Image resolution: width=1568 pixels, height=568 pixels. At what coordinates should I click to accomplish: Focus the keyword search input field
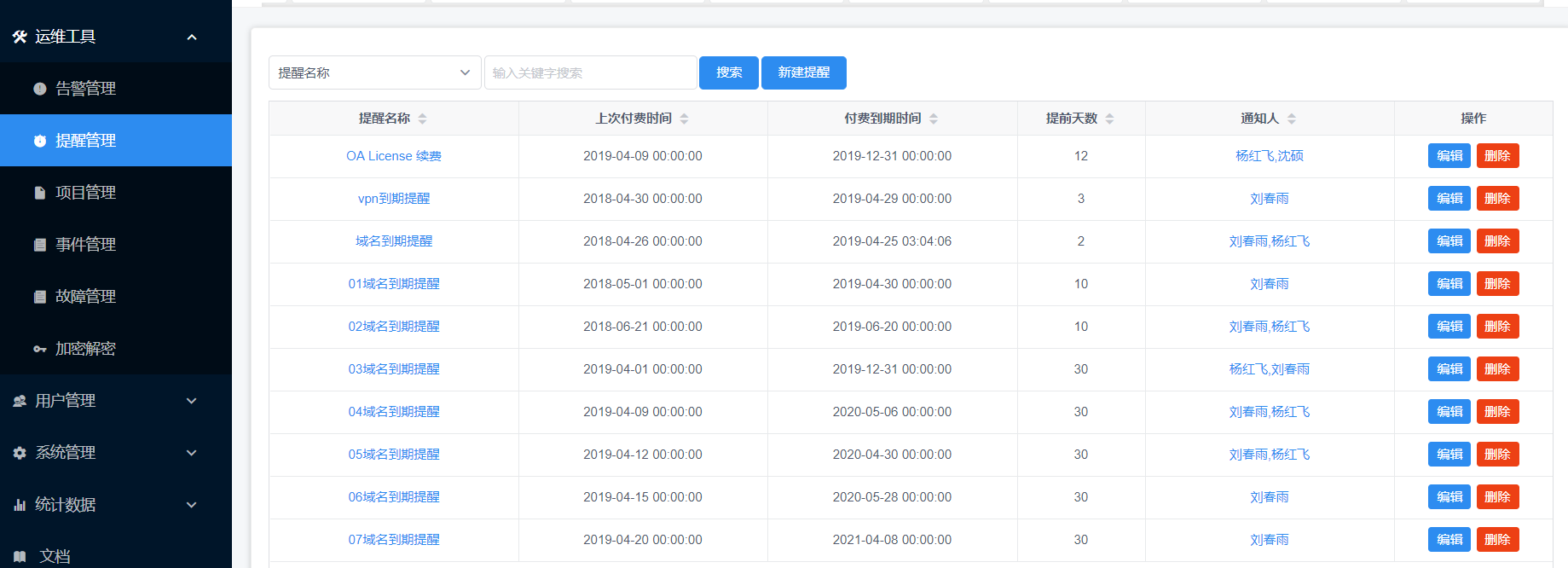[x=591, y=72]
